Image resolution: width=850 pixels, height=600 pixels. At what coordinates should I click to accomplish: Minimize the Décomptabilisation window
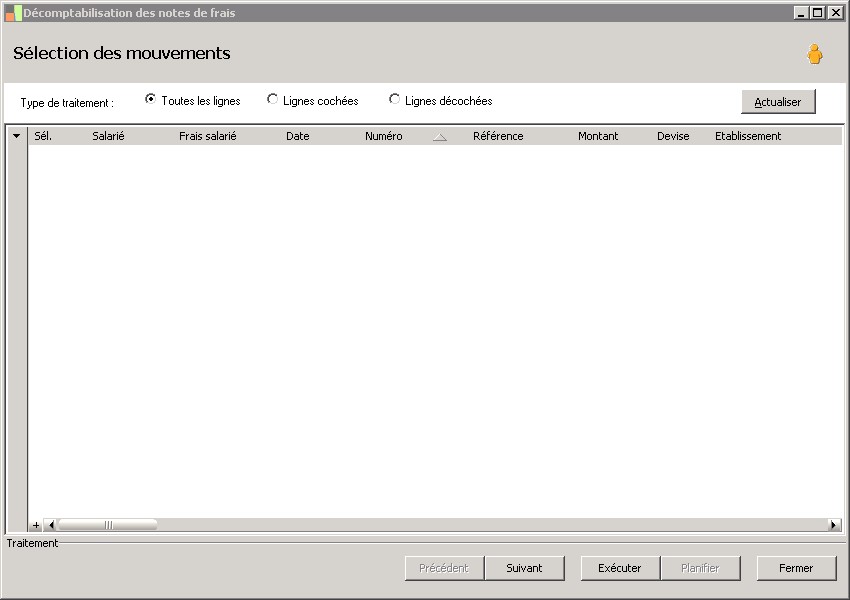click(801, 12)
